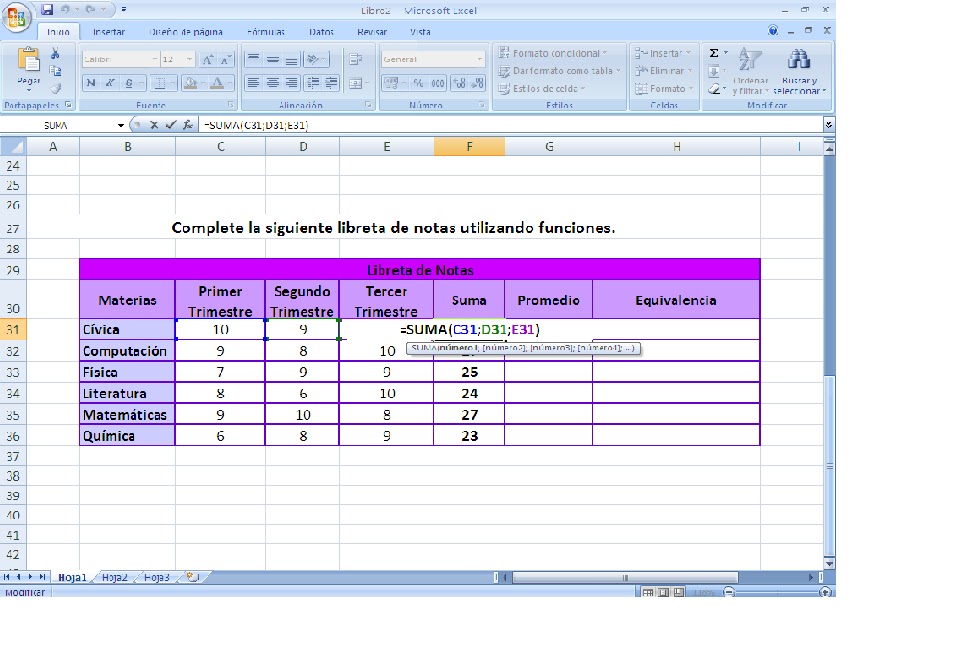Screen dimensions: 957x645
Task: Apply the Color de relleno bucket icon
Action: click(190, 82)
